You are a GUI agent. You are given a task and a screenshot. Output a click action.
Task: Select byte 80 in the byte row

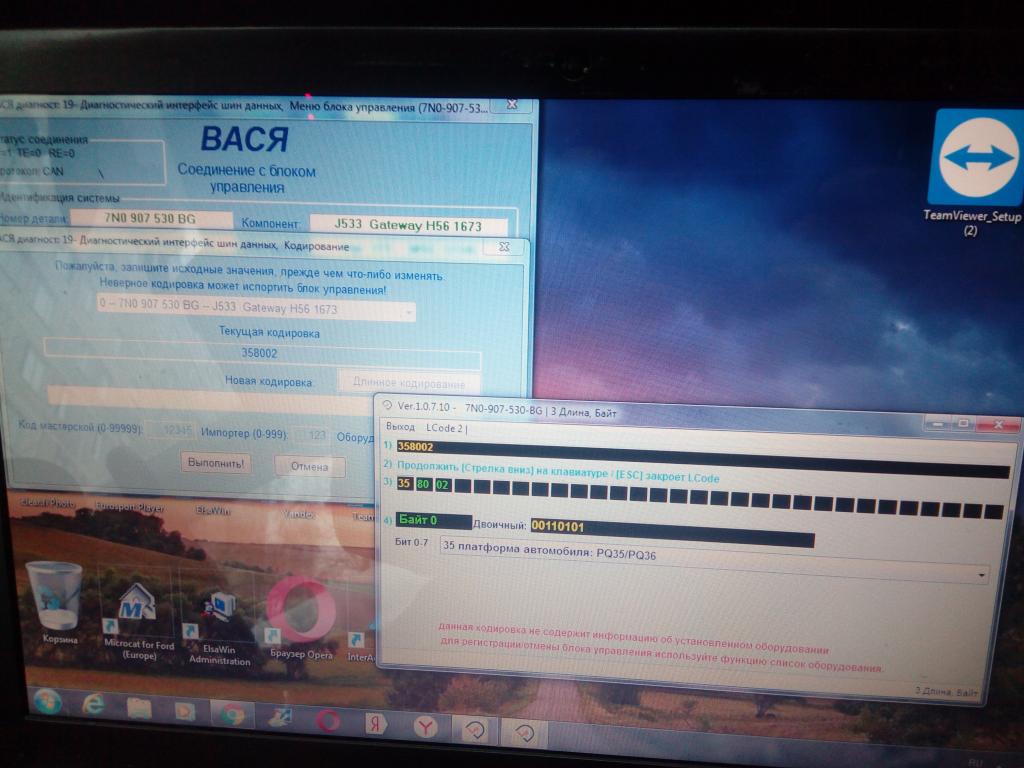pyautogui.click(x=423, y=485)
